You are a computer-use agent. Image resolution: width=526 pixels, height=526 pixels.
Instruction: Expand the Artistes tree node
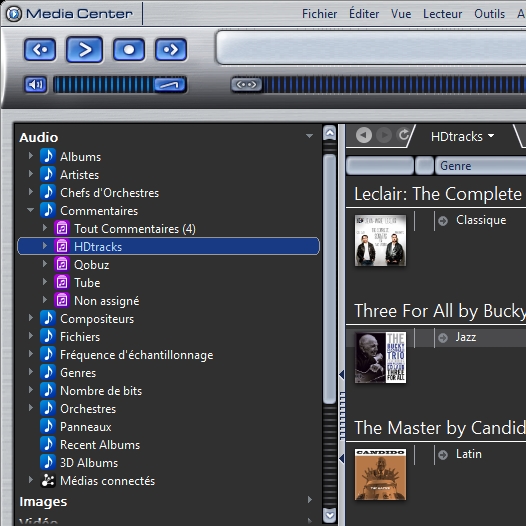pos(31,174)
